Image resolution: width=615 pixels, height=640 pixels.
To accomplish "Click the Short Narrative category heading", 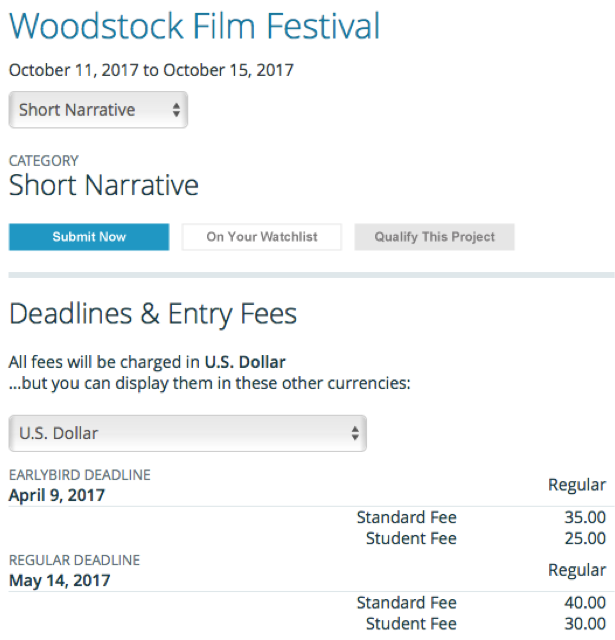I will point(104,185).
